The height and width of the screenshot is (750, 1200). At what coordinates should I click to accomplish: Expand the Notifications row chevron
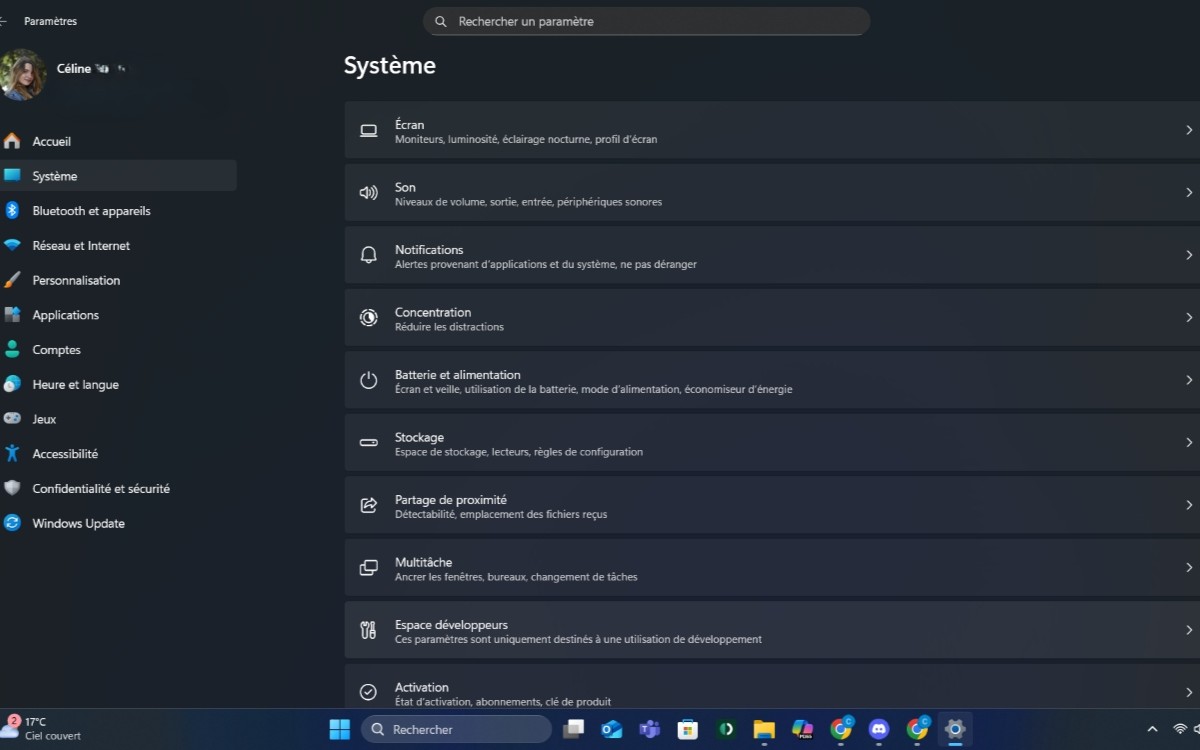click(x=1189, y=256)
